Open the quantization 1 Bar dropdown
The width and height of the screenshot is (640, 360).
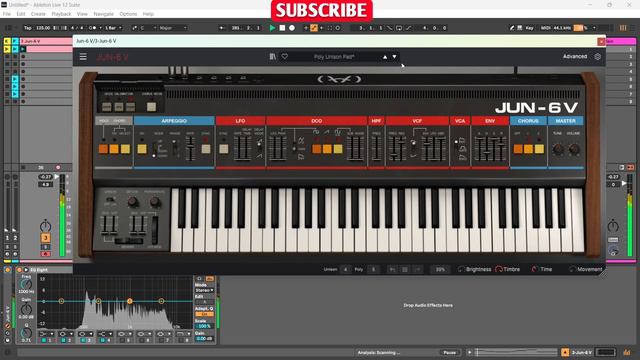(113, 28)
